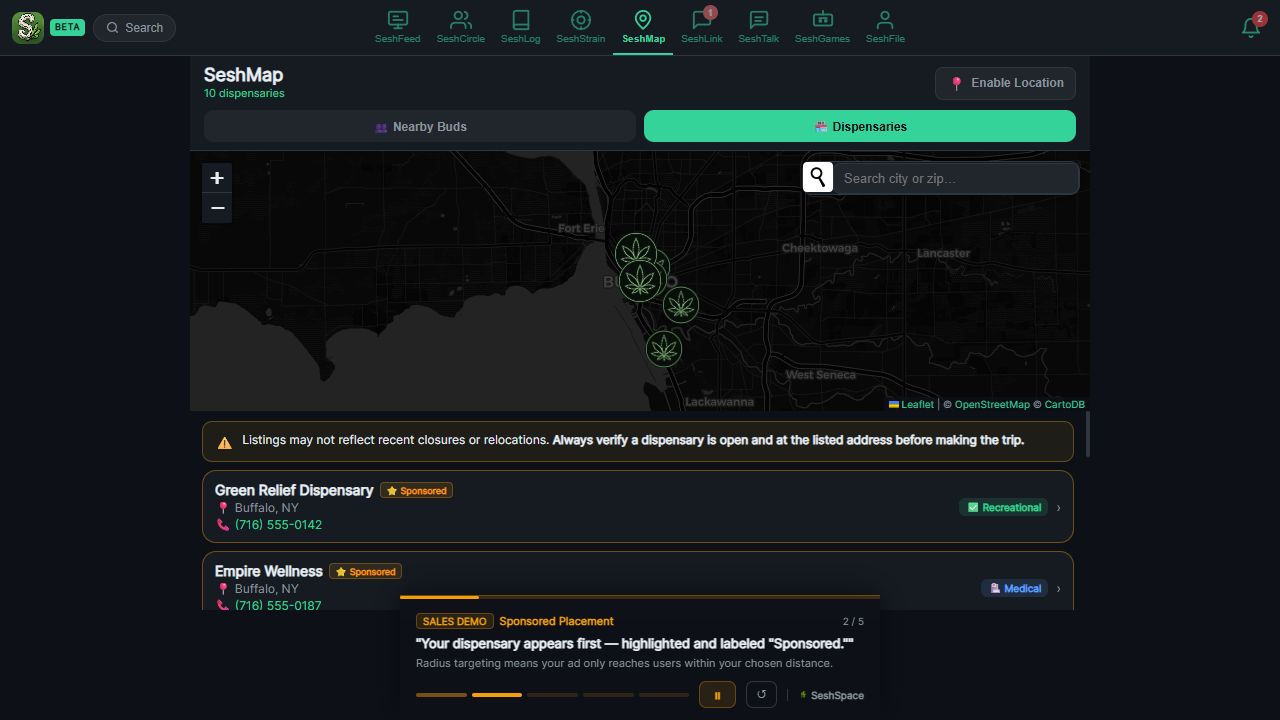Click the '2 / 5' demo slide counter
Screen dimensions: 1280x720
tap(853, 621)
